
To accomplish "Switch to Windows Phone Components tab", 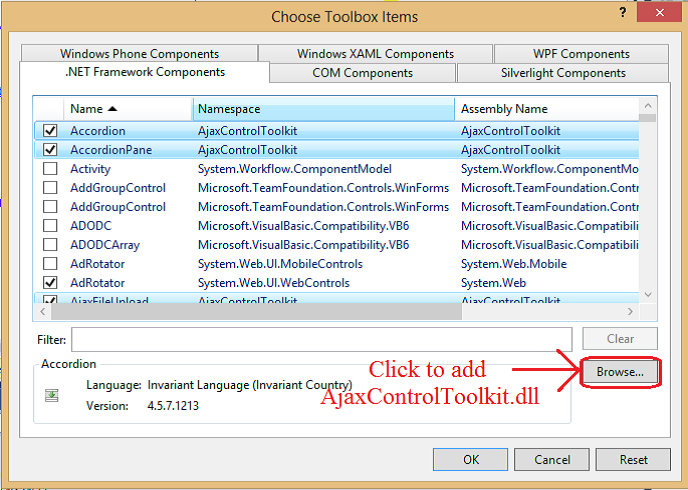I will click(139, 54).
